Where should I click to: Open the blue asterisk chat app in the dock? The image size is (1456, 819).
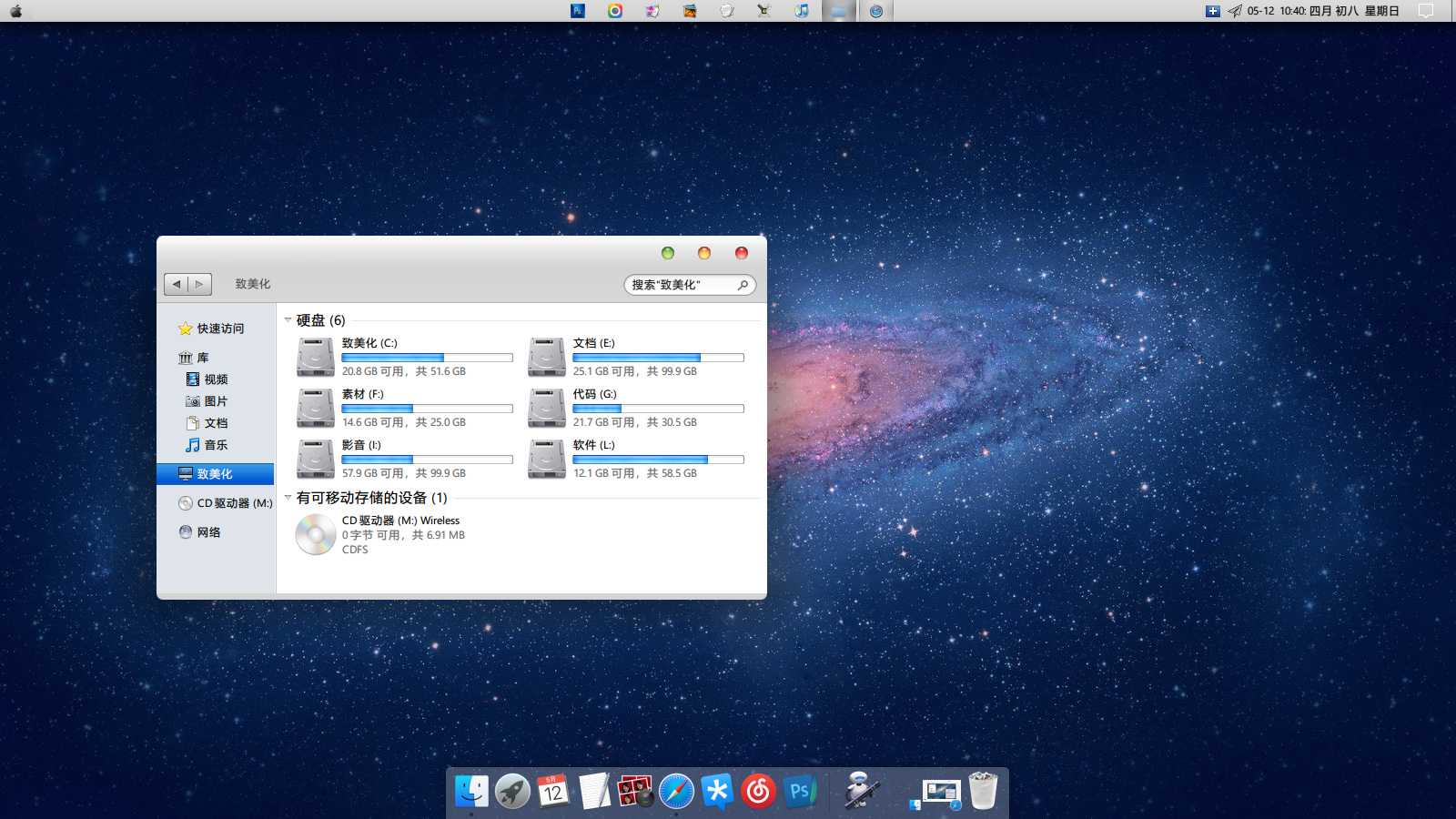click(717, 791)
